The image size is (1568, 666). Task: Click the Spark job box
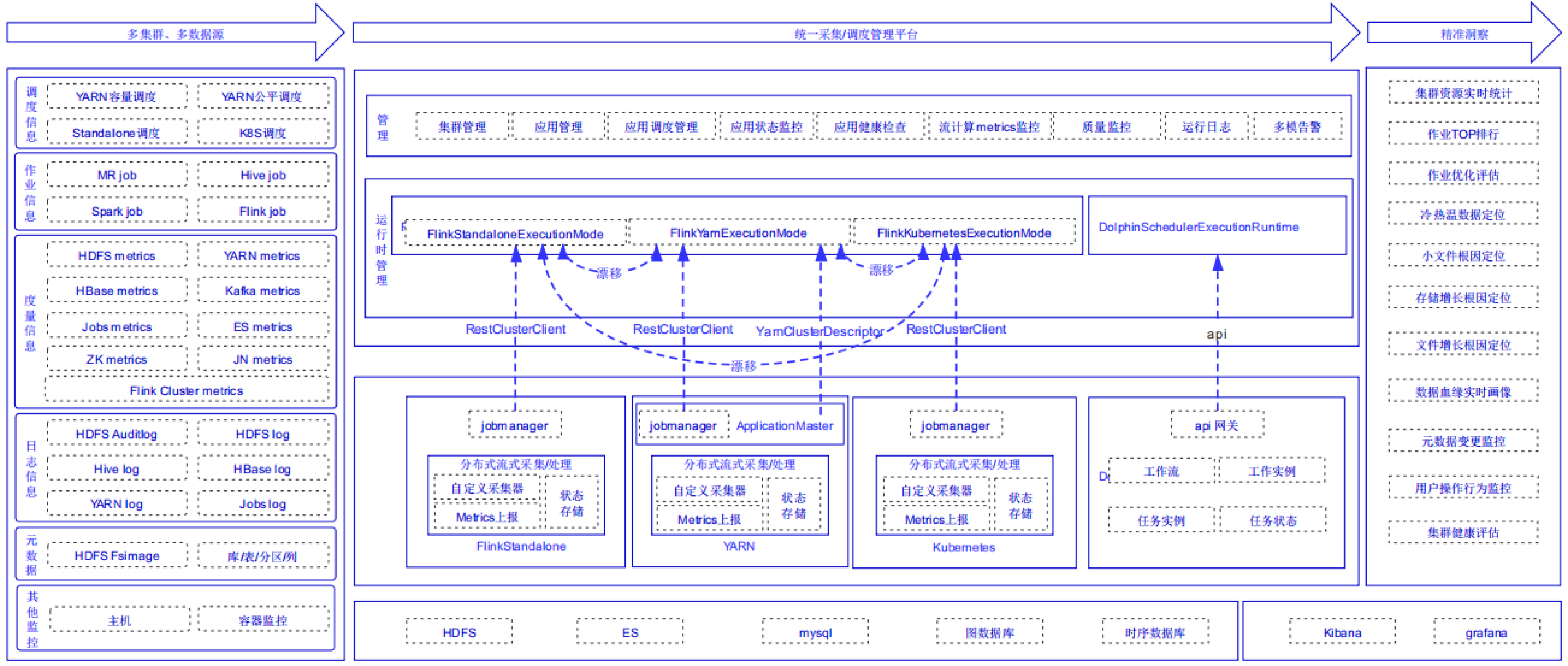click(117, 211)
